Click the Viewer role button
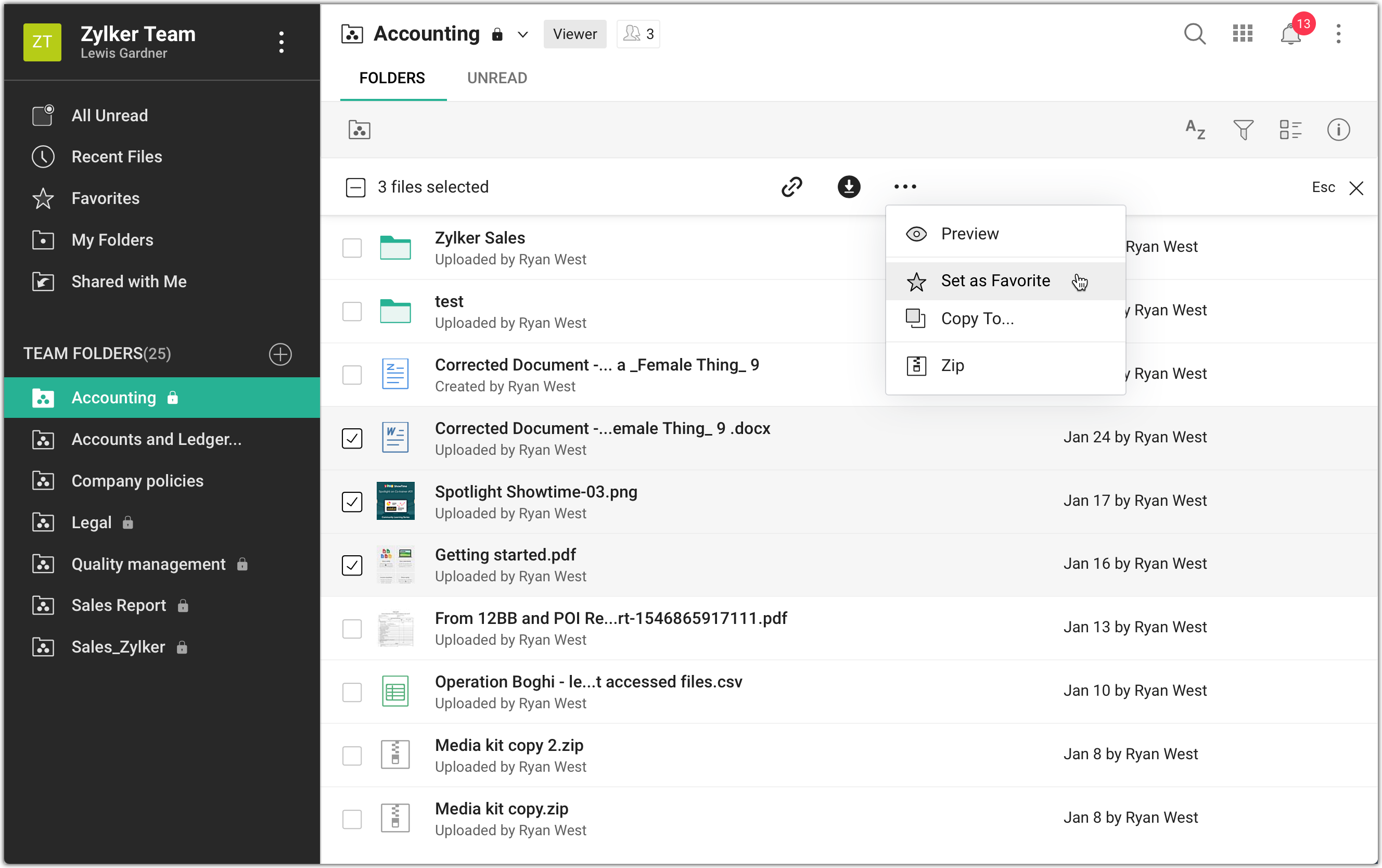The image size is (1382, 868). [x=574, y=34]
